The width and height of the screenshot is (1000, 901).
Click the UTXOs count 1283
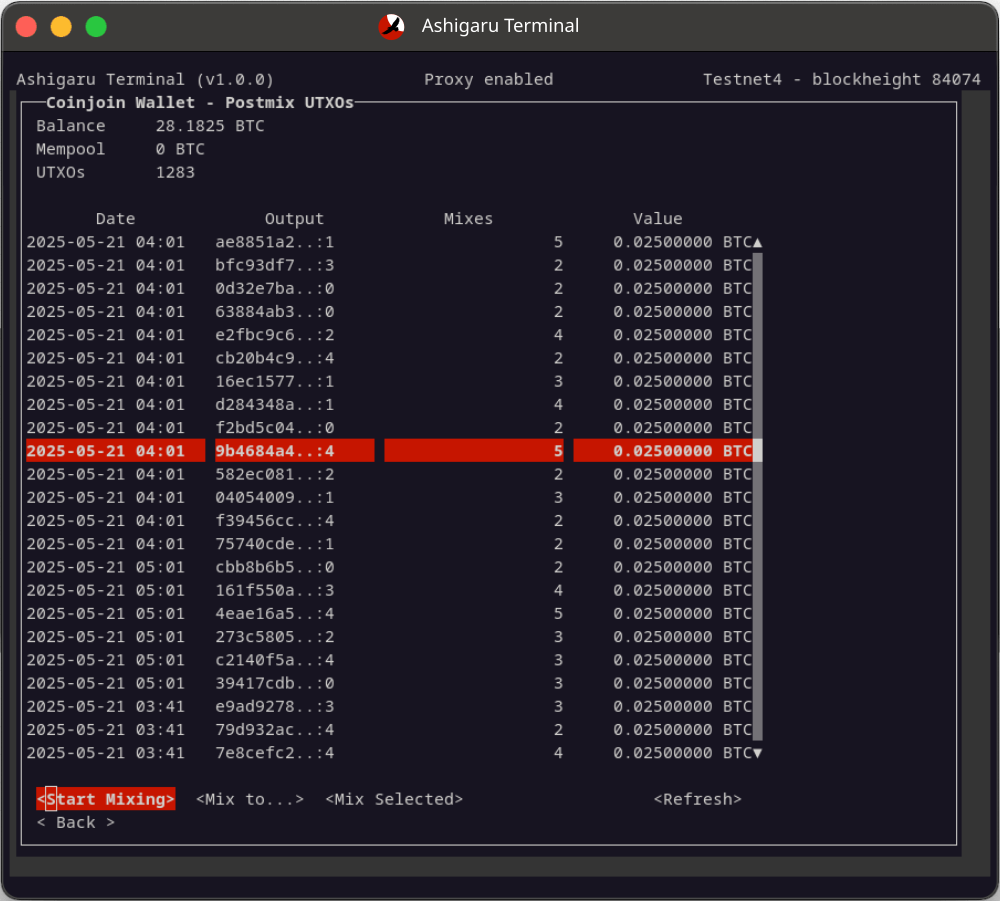click(175, 172)
